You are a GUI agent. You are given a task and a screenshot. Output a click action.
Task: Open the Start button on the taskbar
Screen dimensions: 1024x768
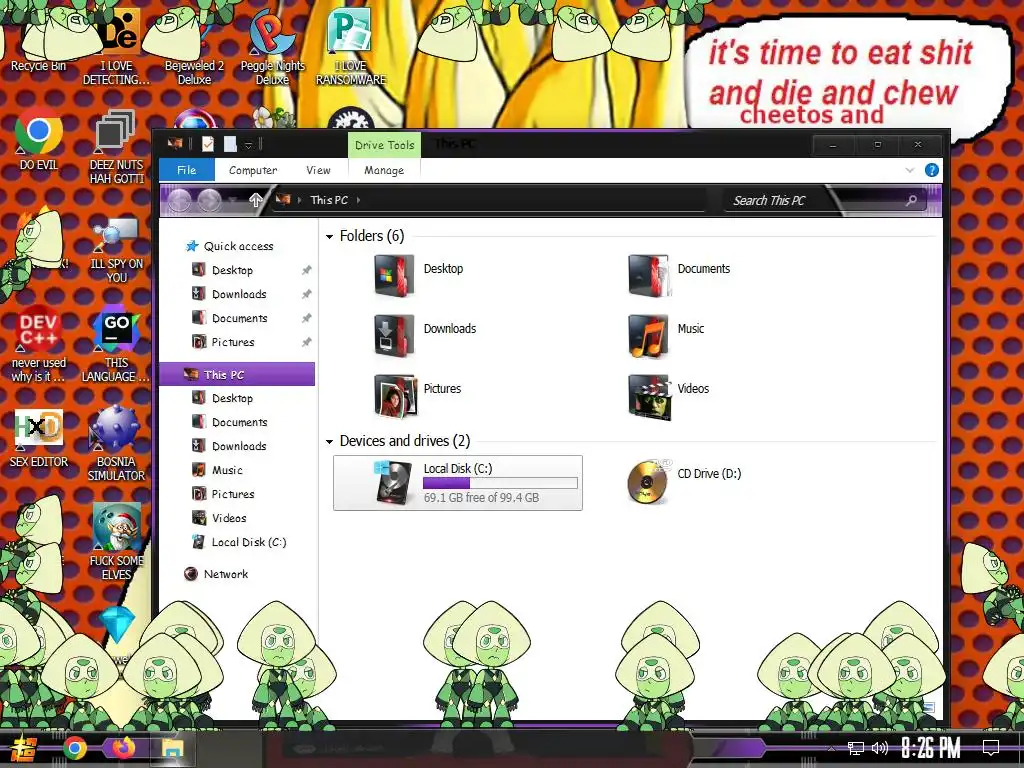click(24, 748)
